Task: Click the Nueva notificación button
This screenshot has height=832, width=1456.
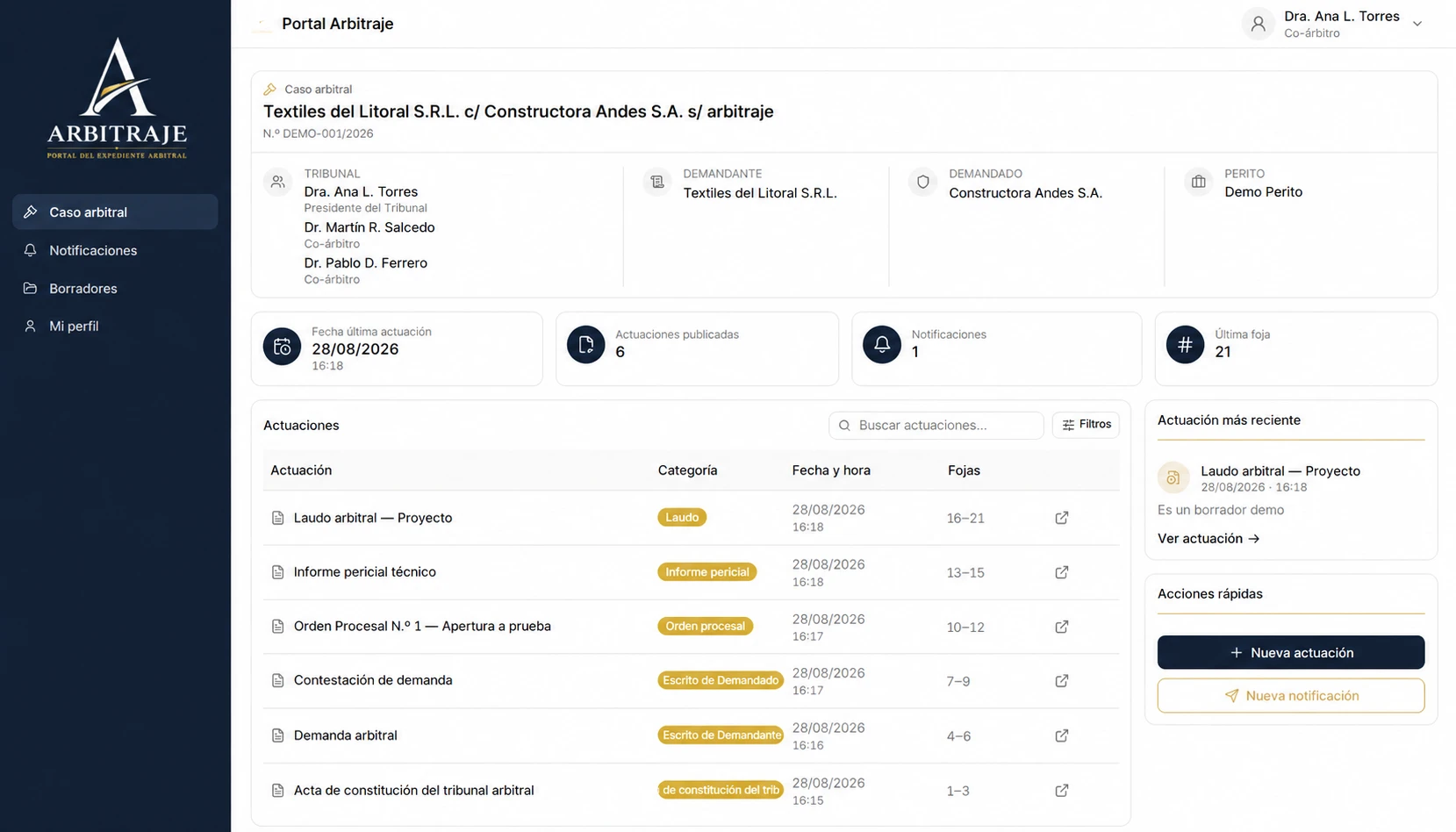Action: (1291, 695)
